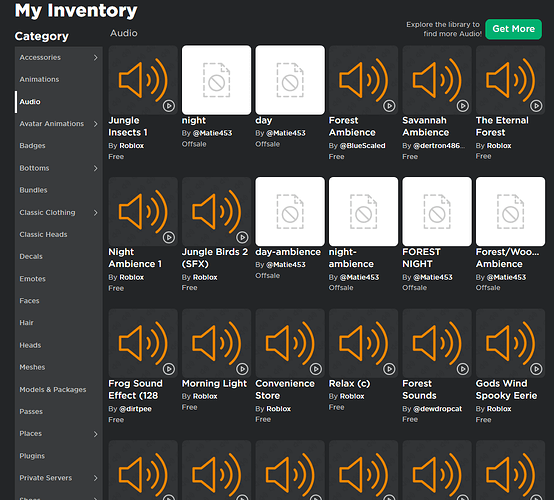
Task: Open the FOREST NIGHT placeholder thumbnail
Action: tap(437, 211)
